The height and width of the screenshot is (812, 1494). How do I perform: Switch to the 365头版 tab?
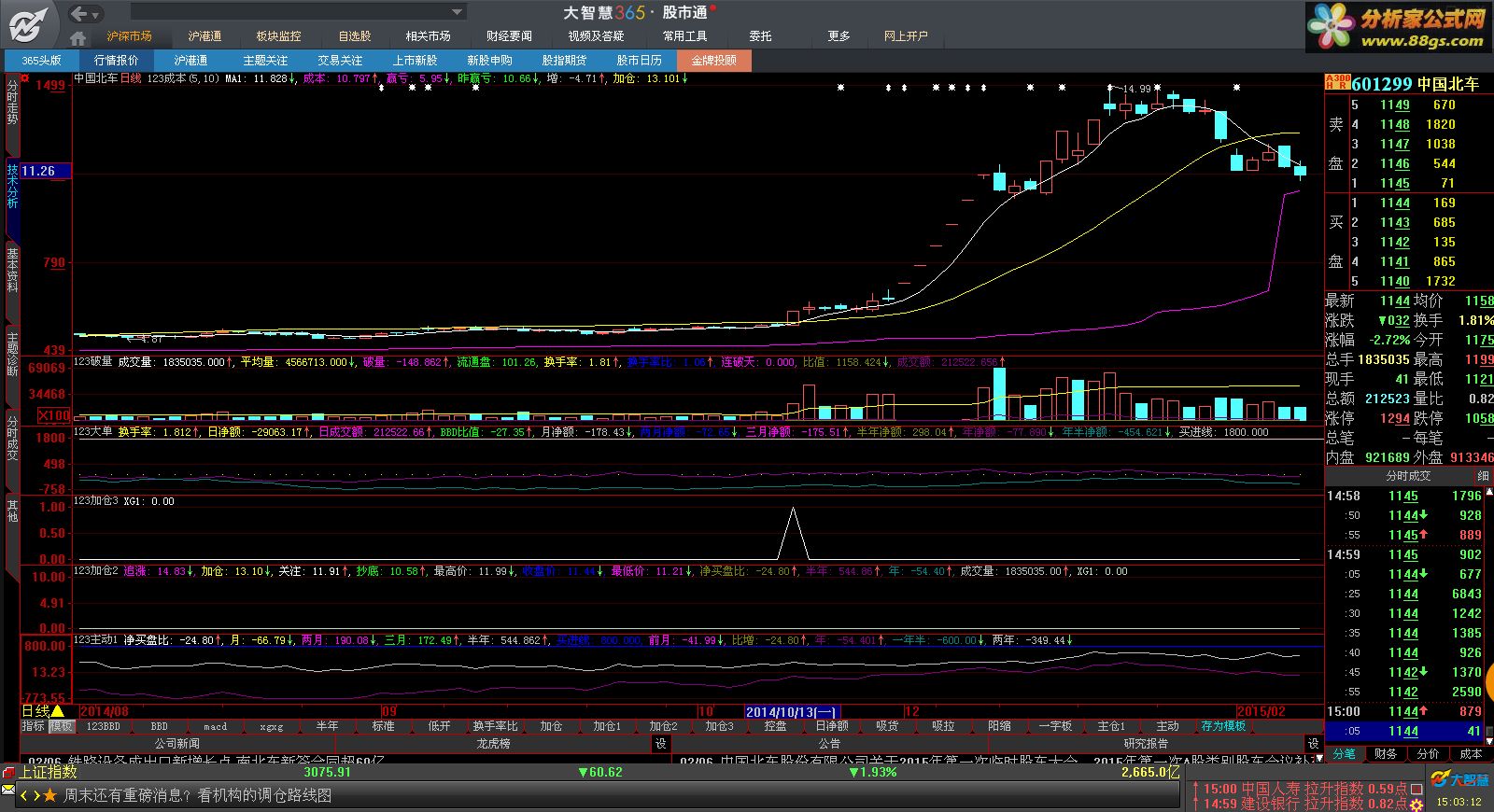[42, 61]
